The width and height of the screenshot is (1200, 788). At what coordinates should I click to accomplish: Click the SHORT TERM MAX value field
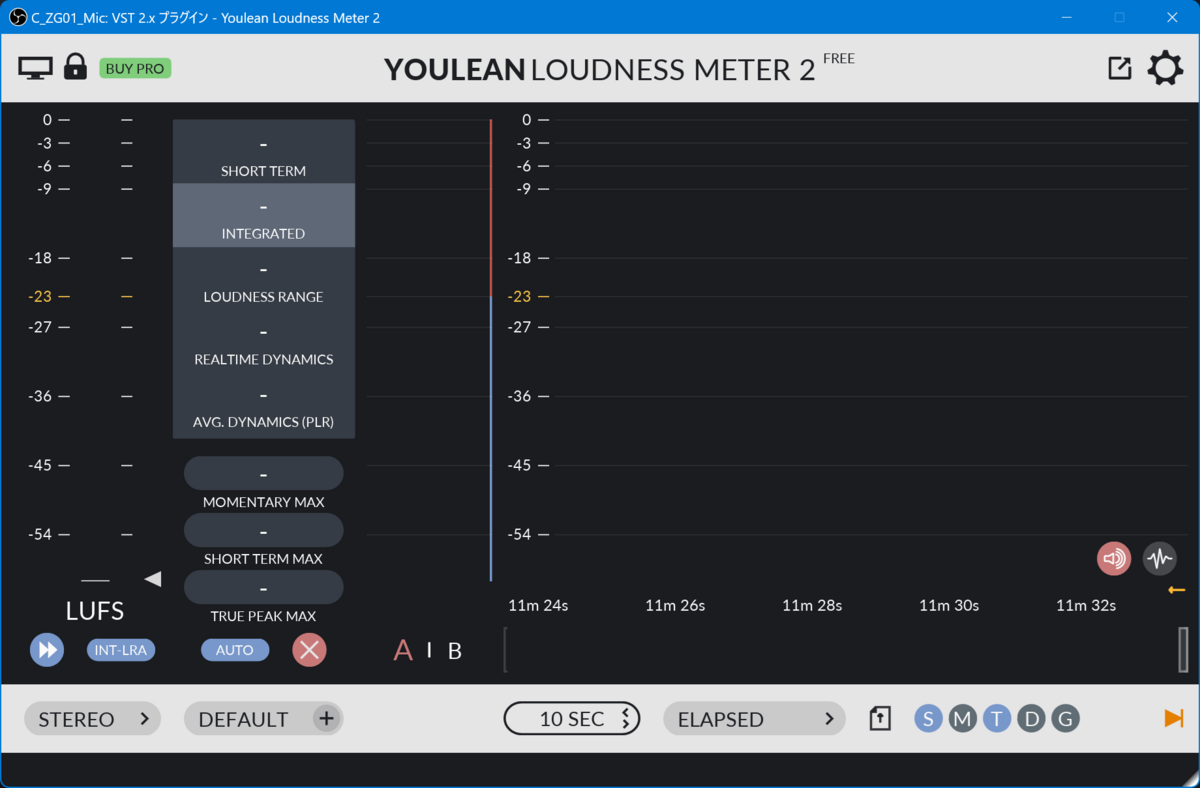coord(264,530)
